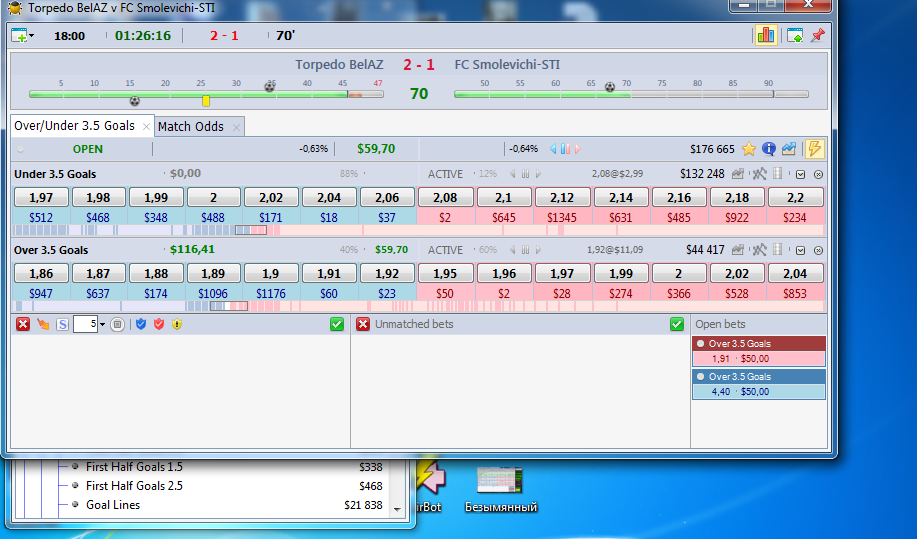Click the new market window icon at top right
The height and width of the screenshot is (539, 917).
pyautogui.click(x=795, y=36)
